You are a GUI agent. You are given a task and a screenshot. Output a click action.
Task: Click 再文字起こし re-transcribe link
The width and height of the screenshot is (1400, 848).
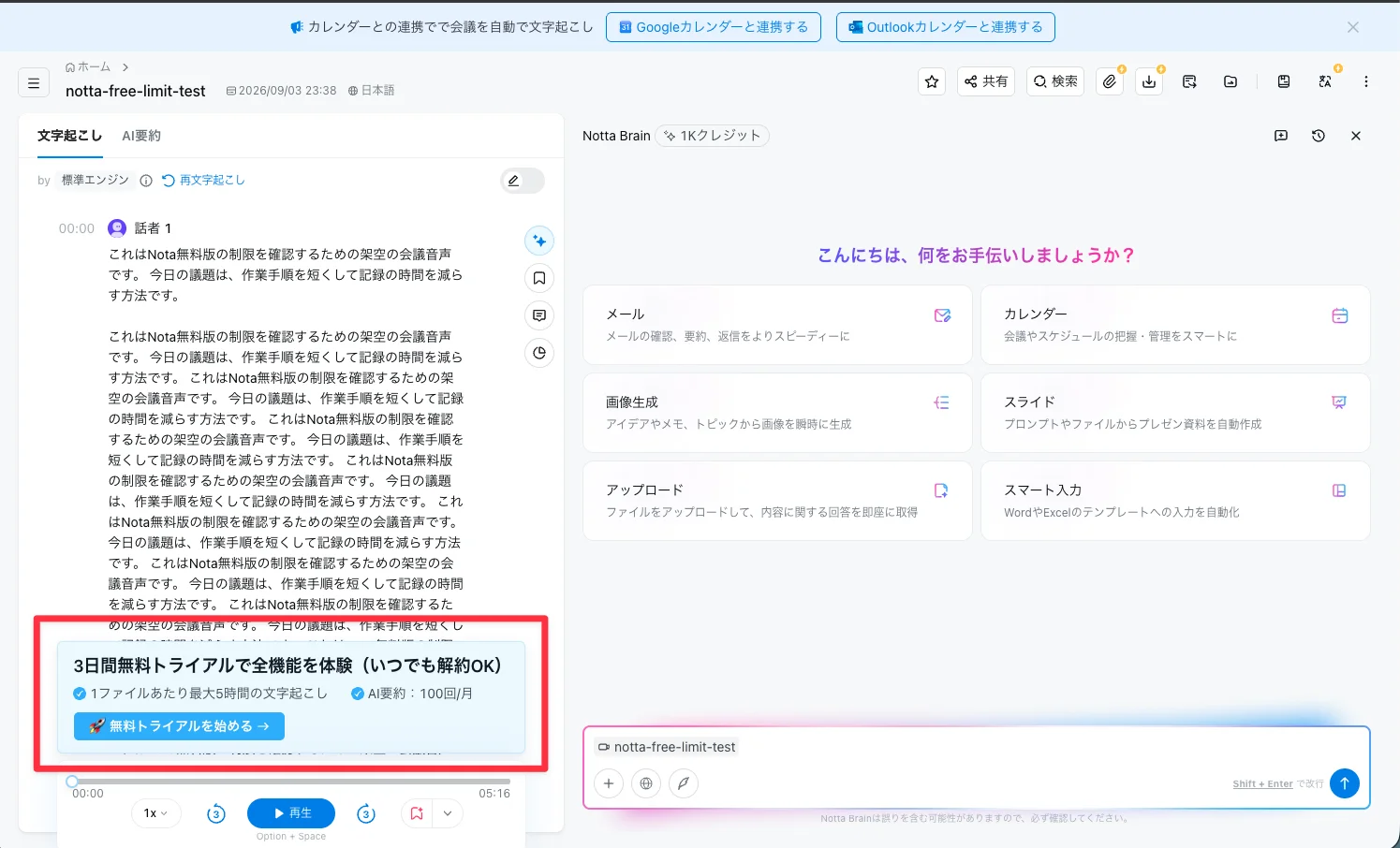click(x=203, y=180)
